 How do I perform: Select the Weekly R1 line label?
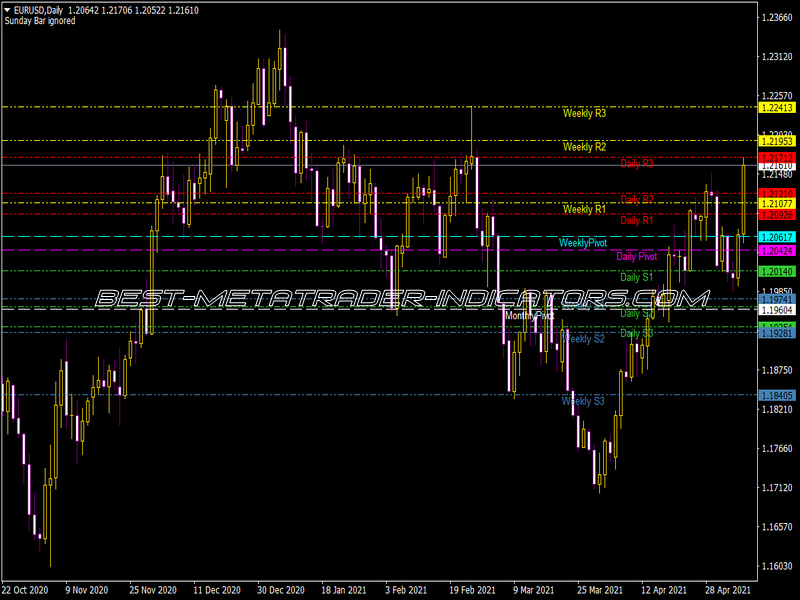[x=585, y=210]
